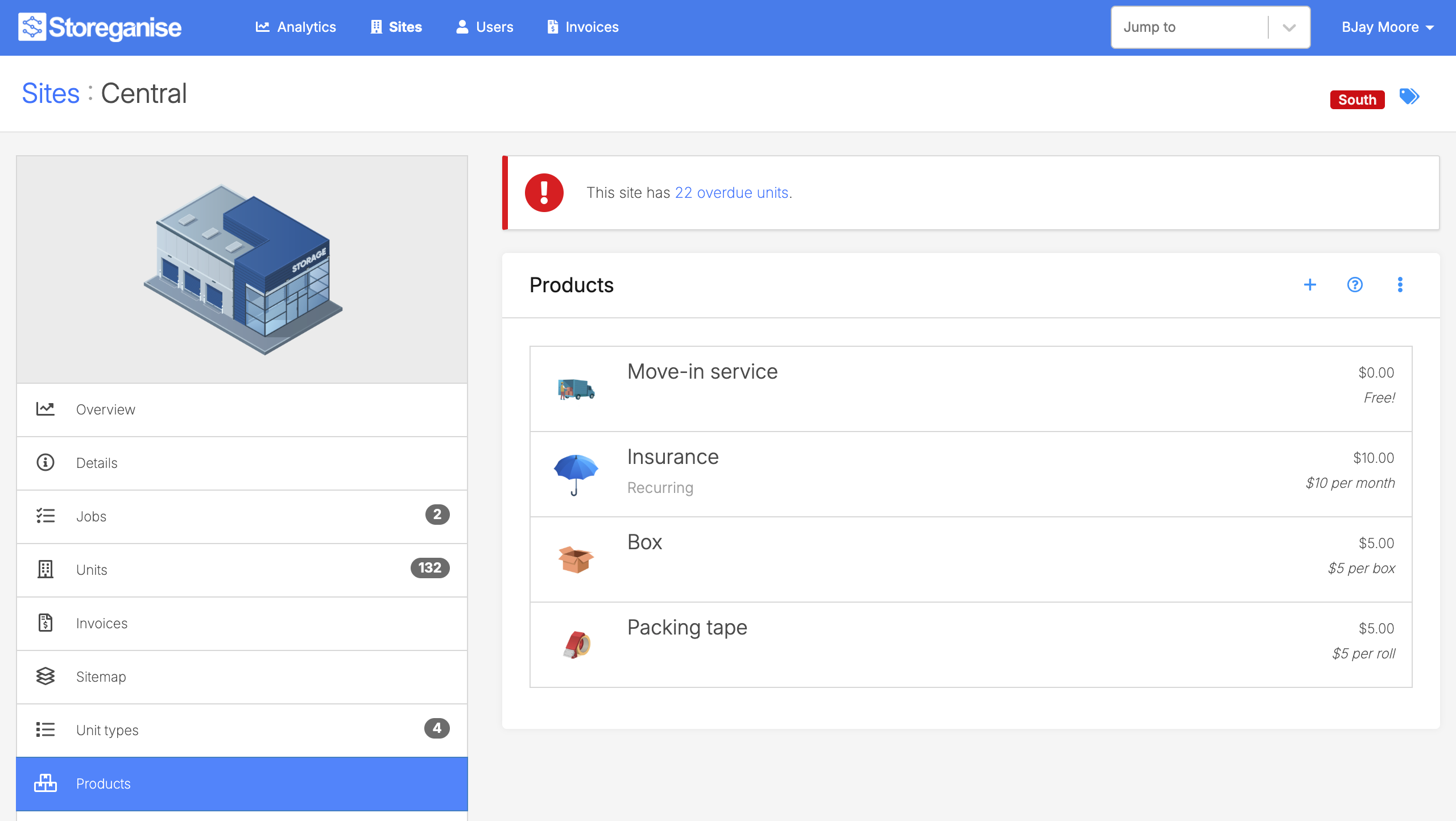The width and height of the screenshot is (1456, 821).
Task: Follow the 22 overdue units link
Action: click(x=731, y=193)
